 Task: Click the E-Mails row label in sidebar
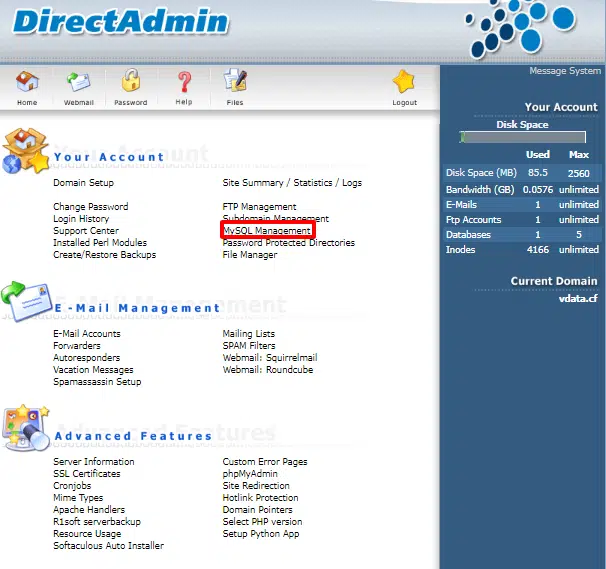coord(461,204)
